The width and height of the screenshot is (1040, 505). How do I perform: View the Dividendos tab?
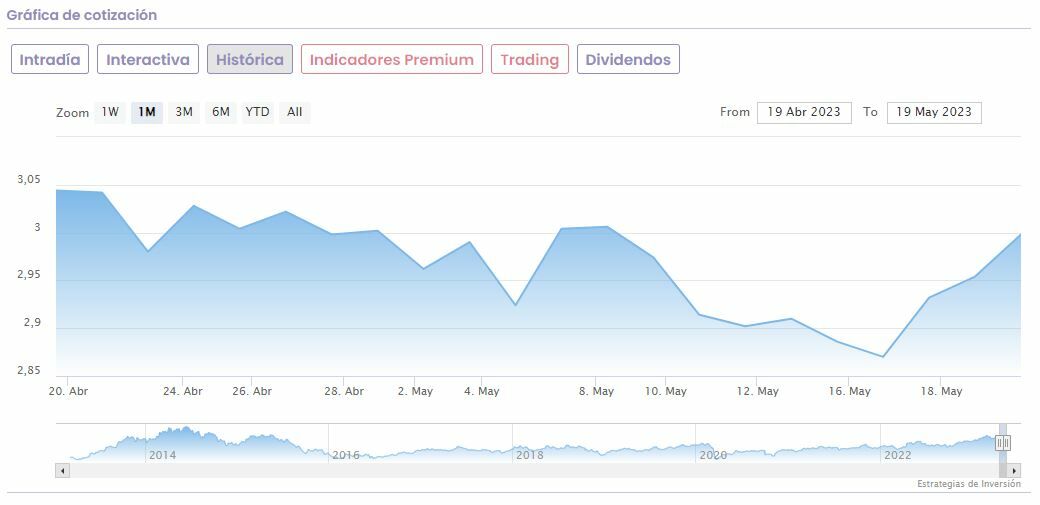[x=628, y=60]
